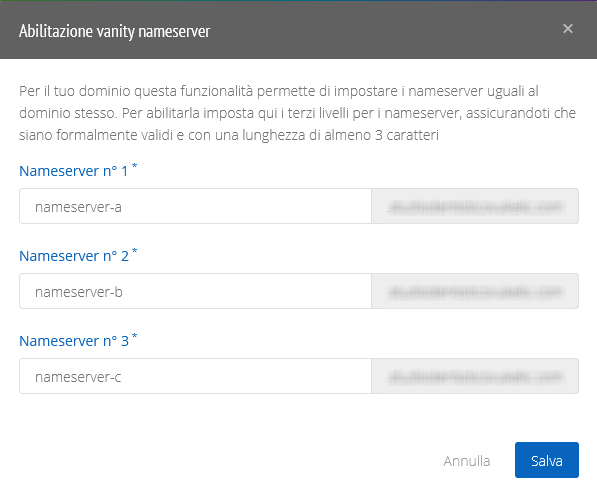Select the Nameserver n° 3 input field
The image size is (597, 496).
click(x=195, y=376)
